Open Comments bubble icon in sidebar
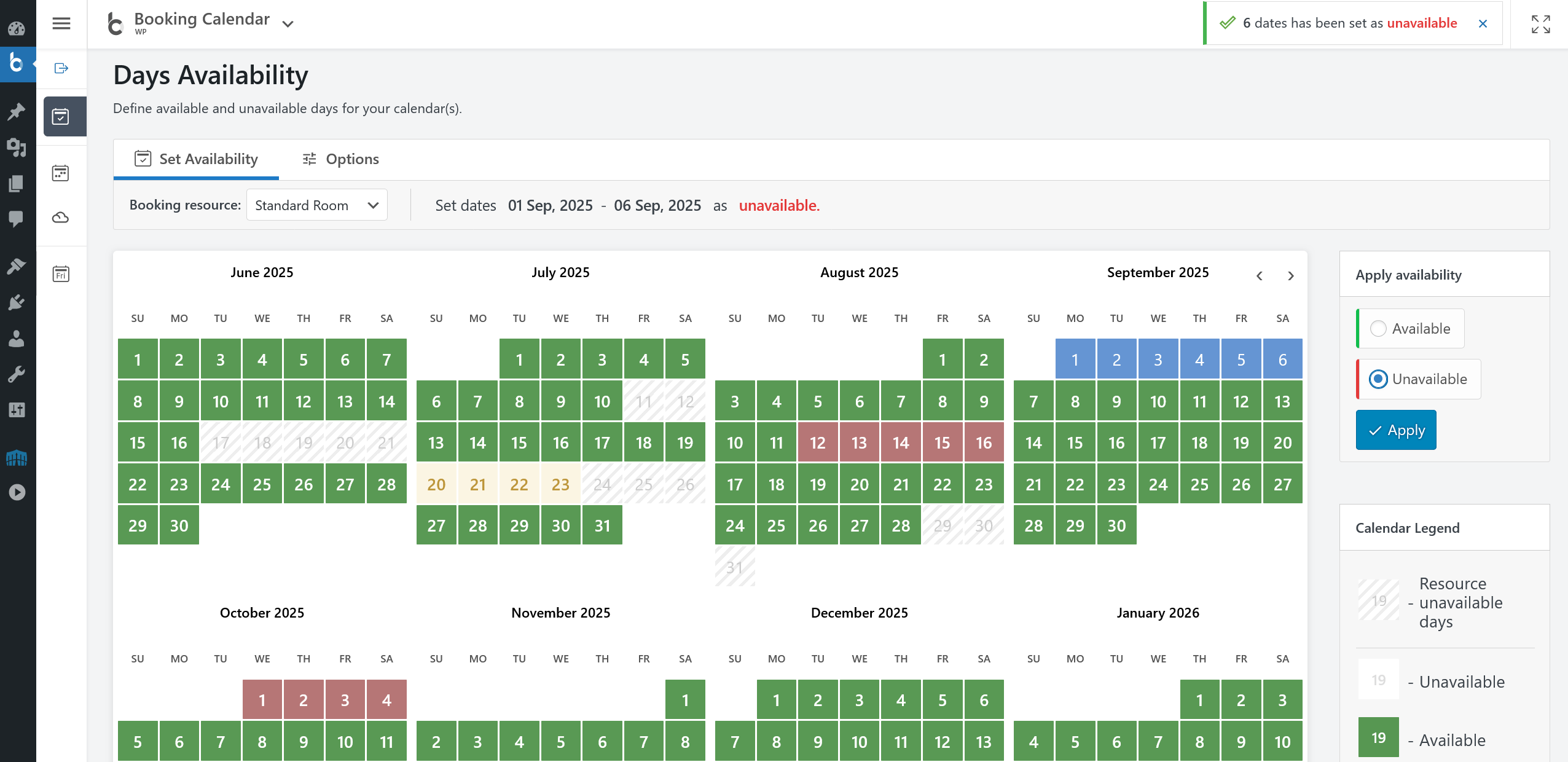The image size is (1568, 762). 17,219
